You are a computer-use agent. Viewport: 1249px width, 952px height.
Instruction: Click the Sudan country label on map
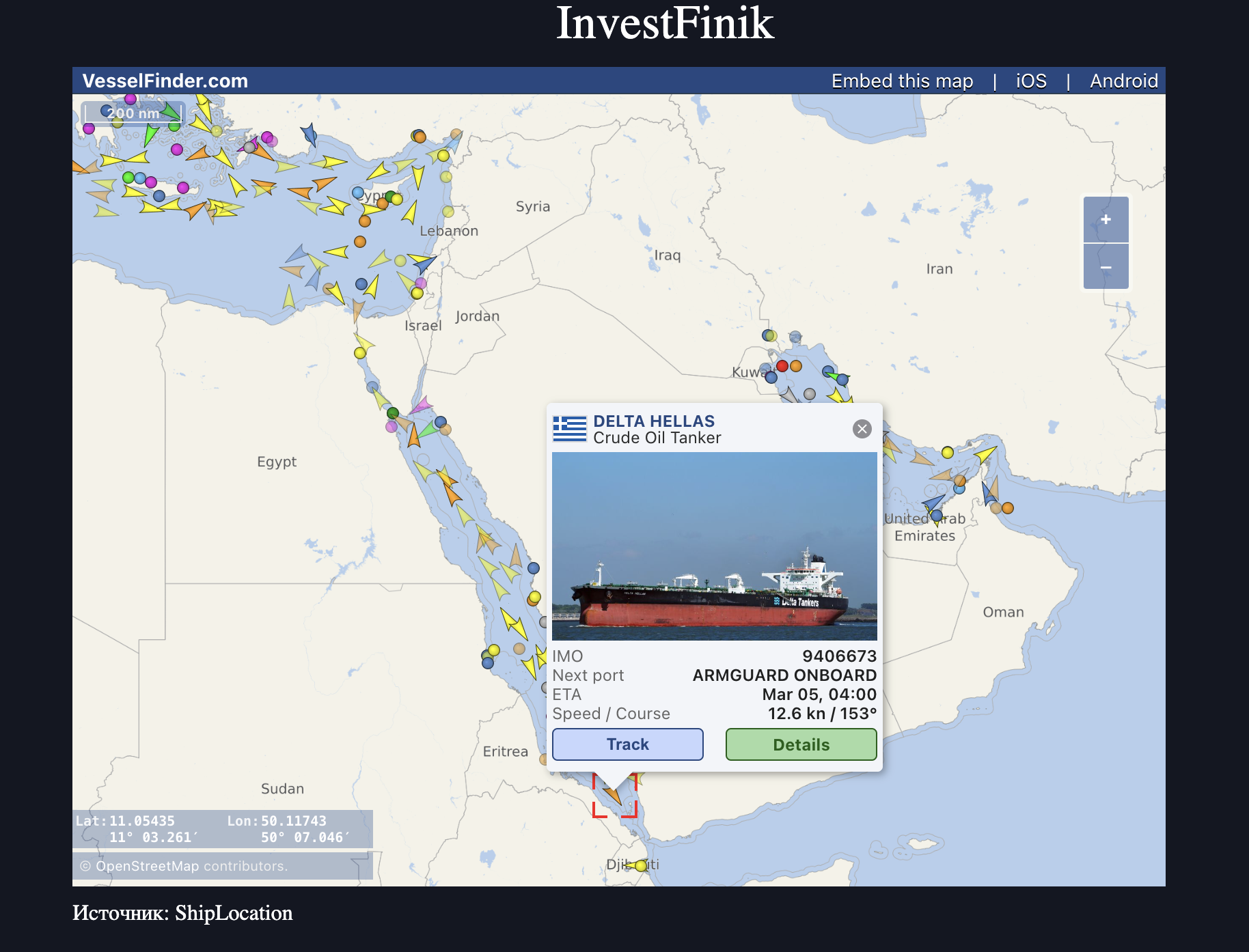point(282,789)
